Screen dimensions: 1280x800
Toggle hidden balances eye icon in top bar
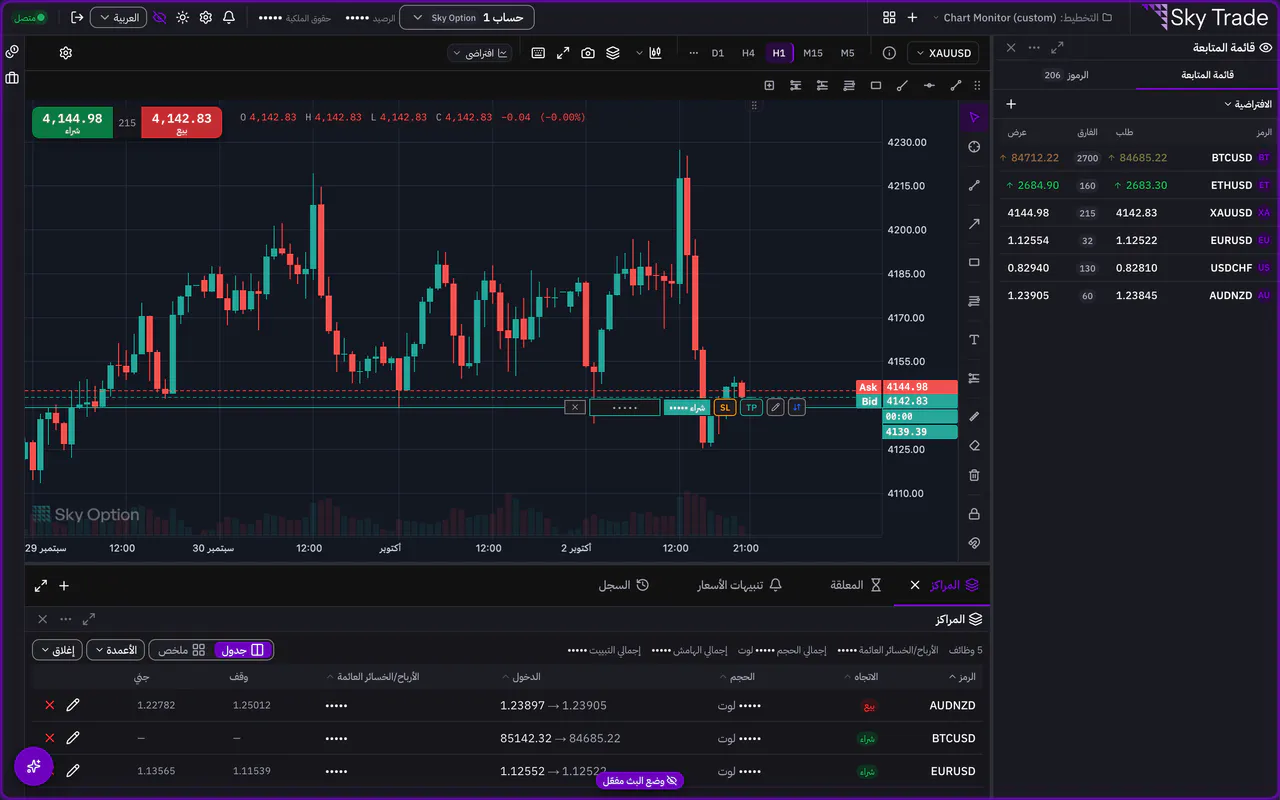coord(159,17)
